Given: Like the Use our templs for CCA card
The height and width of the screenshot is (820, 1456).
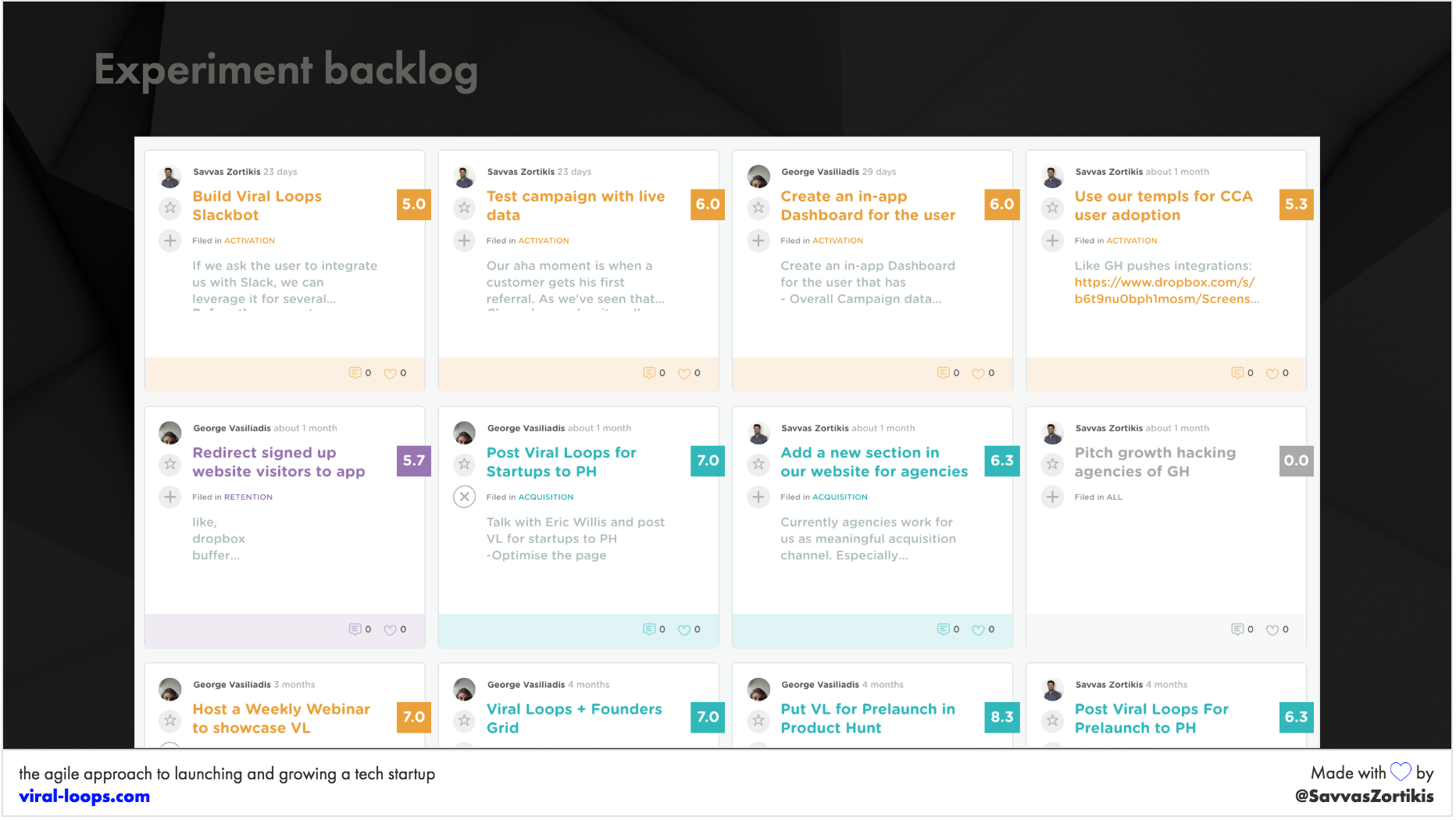Looking at the screenshot, I should click(1277, 373).
